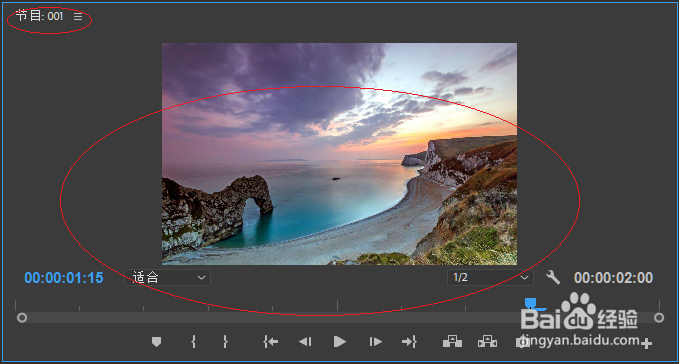Click the Lift button
This screenshot has width=679, height=364.
452,342
